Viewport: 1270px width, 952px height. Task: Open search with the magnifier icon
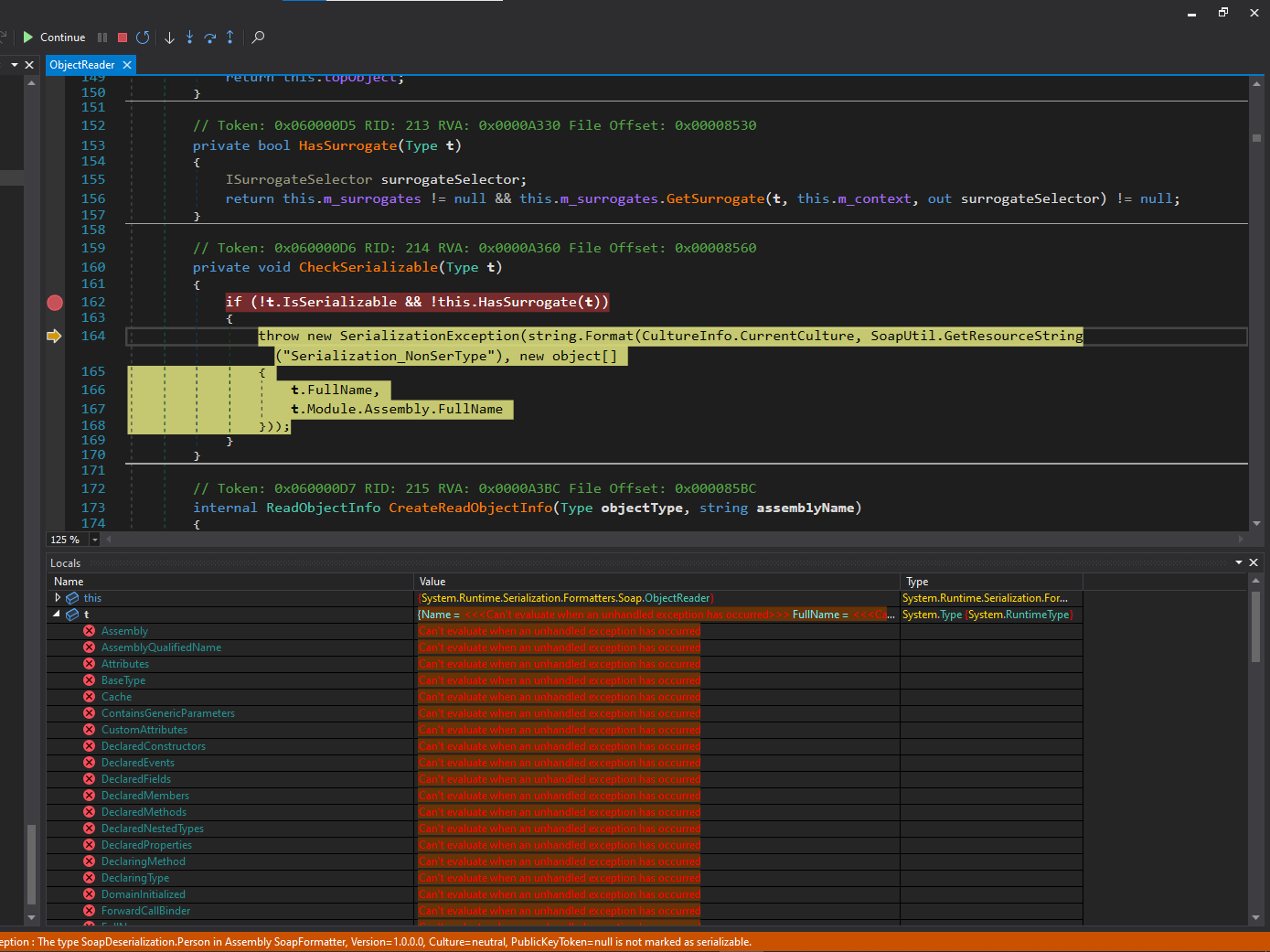coord(258,37)
